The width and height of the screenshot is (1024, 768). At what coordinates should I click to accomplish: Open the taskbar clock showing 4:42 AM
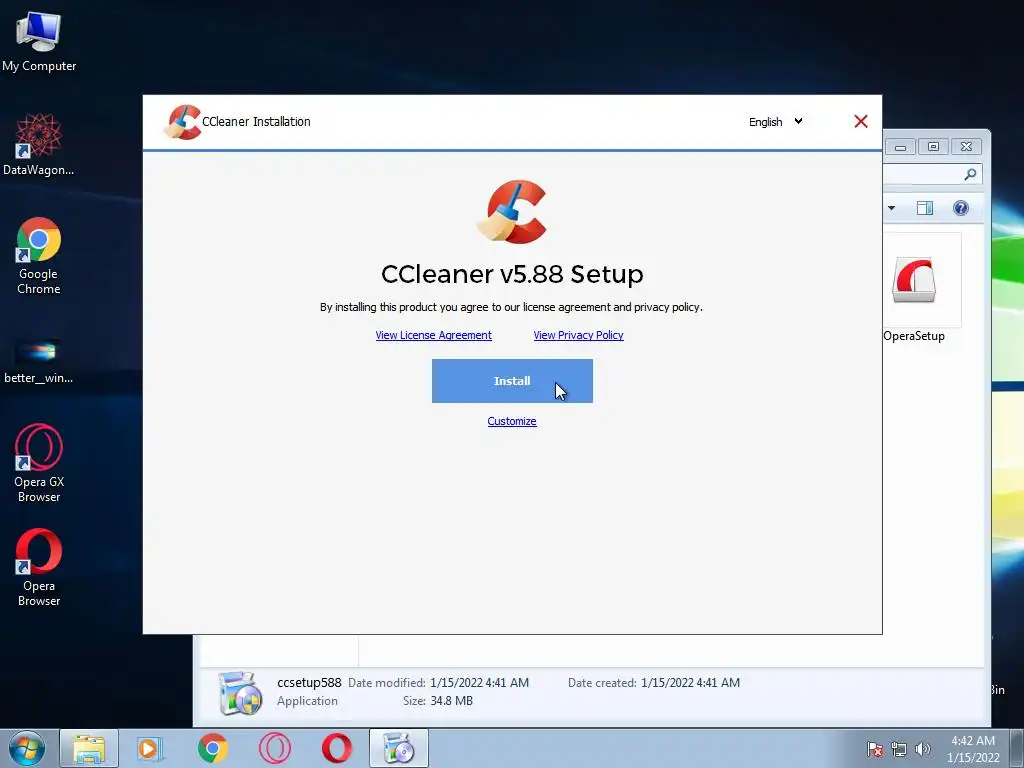[x=973, y=749]
